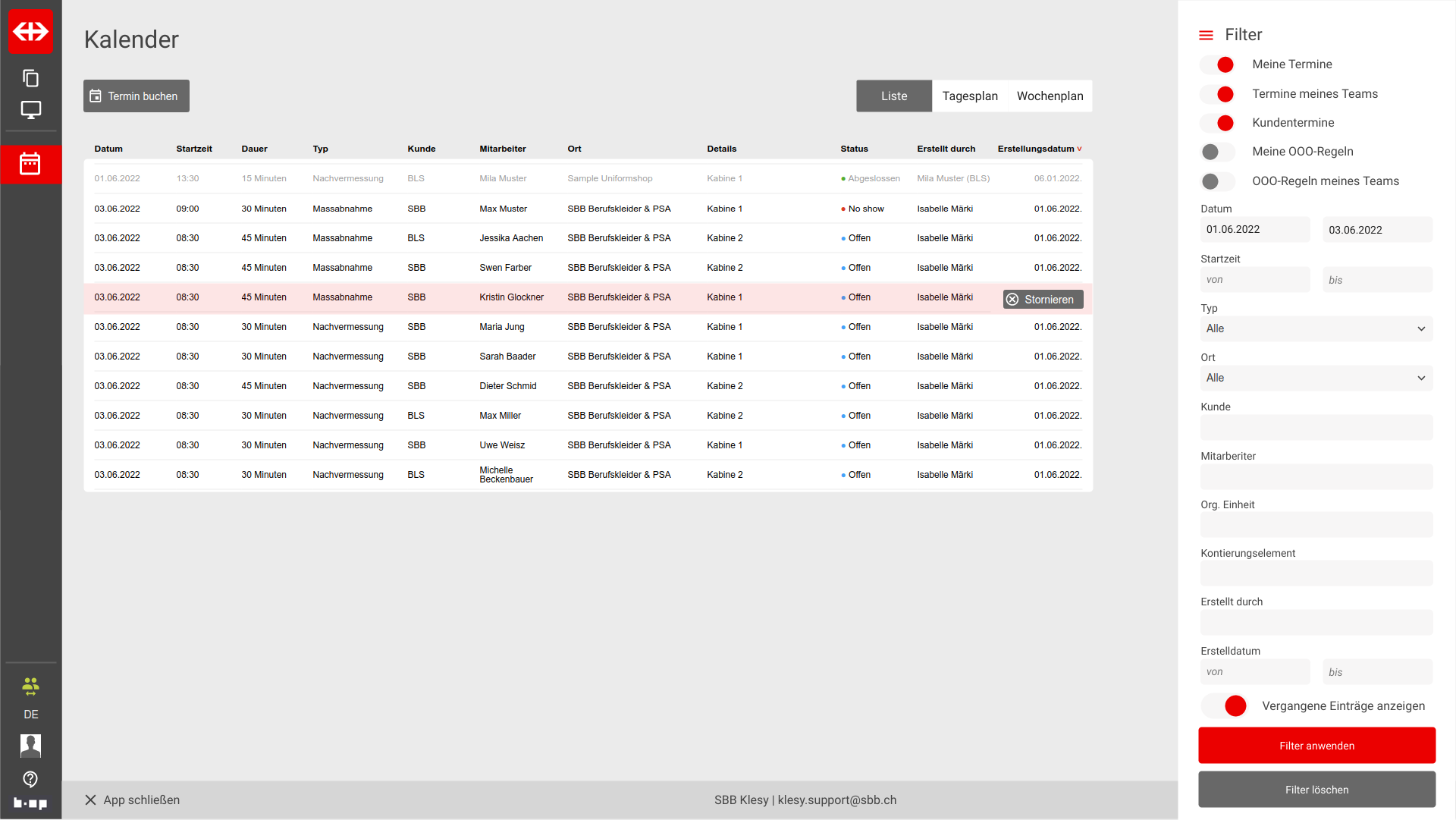Open the help question mark icon
Viewport: 1456px width, 820px height.
tap(30, 779)
